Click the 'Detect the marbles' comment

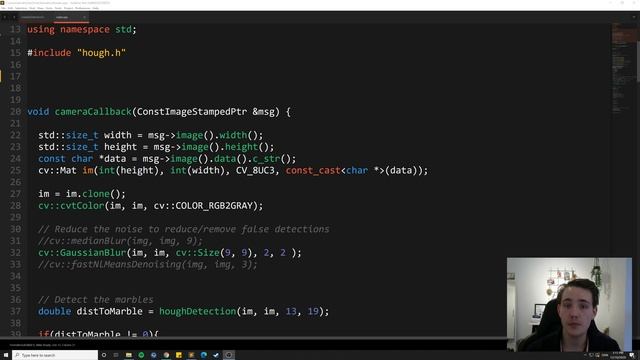pyautogui.click(x=96, y=300)
